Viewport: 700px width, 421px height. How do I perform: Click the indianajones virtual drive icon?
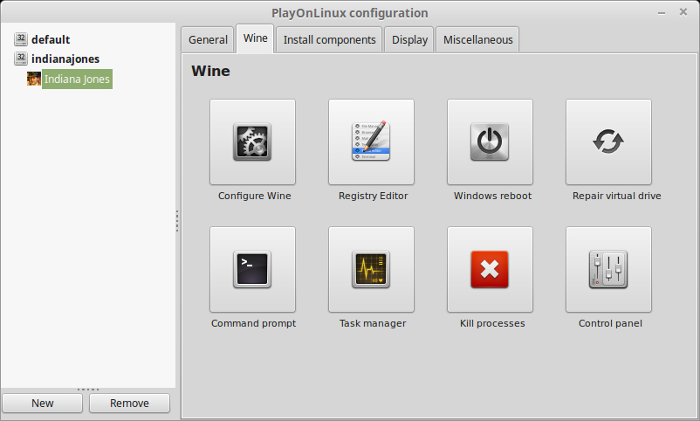coord(21,58)
